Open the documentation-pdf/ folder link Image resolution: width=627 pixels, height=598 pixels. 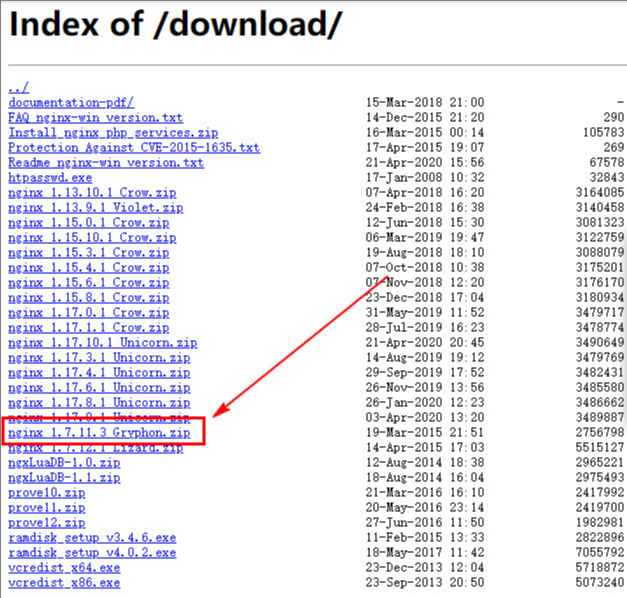click(x=71, y=103)
